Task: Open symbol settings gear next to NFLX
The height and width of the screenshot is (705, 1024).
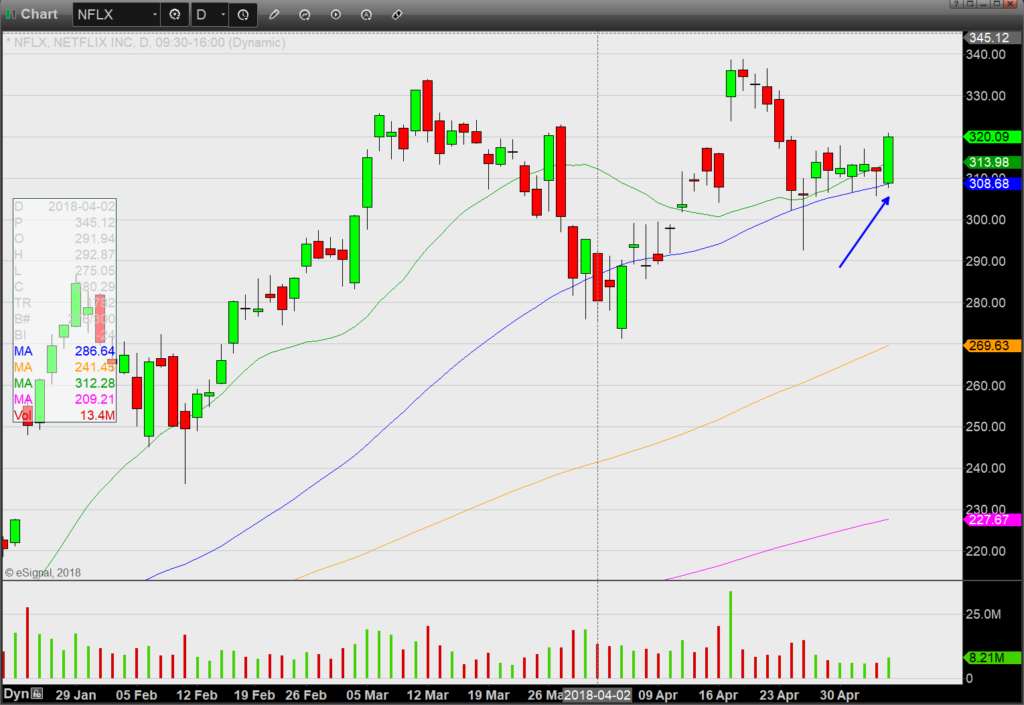Action: click(x=174, y=14)
